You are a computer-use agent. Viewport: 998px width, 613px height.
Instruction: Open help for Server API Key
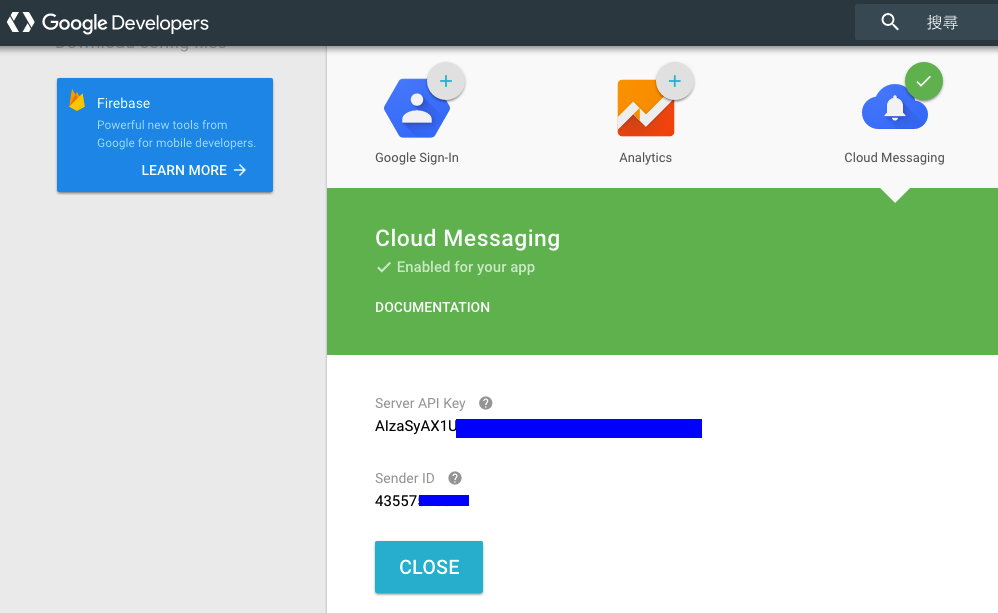486,403
